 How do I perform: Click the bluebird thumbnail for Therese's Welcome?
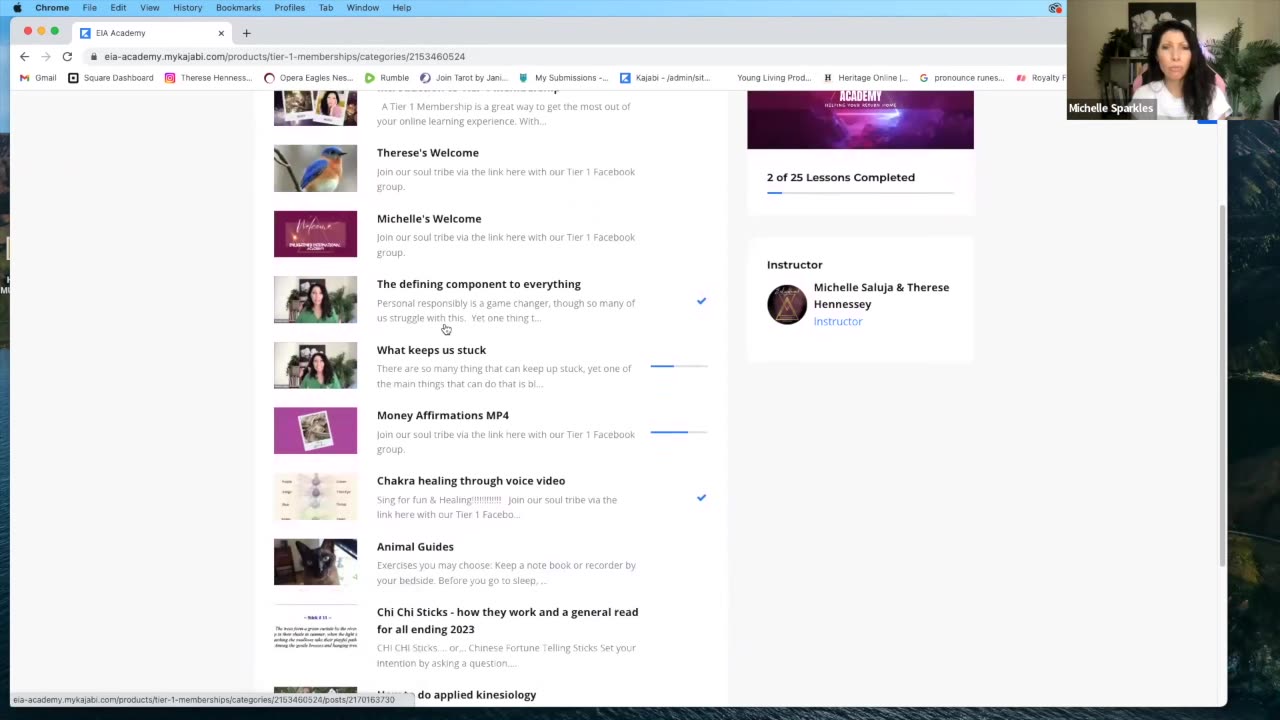(x=315, y=168)
